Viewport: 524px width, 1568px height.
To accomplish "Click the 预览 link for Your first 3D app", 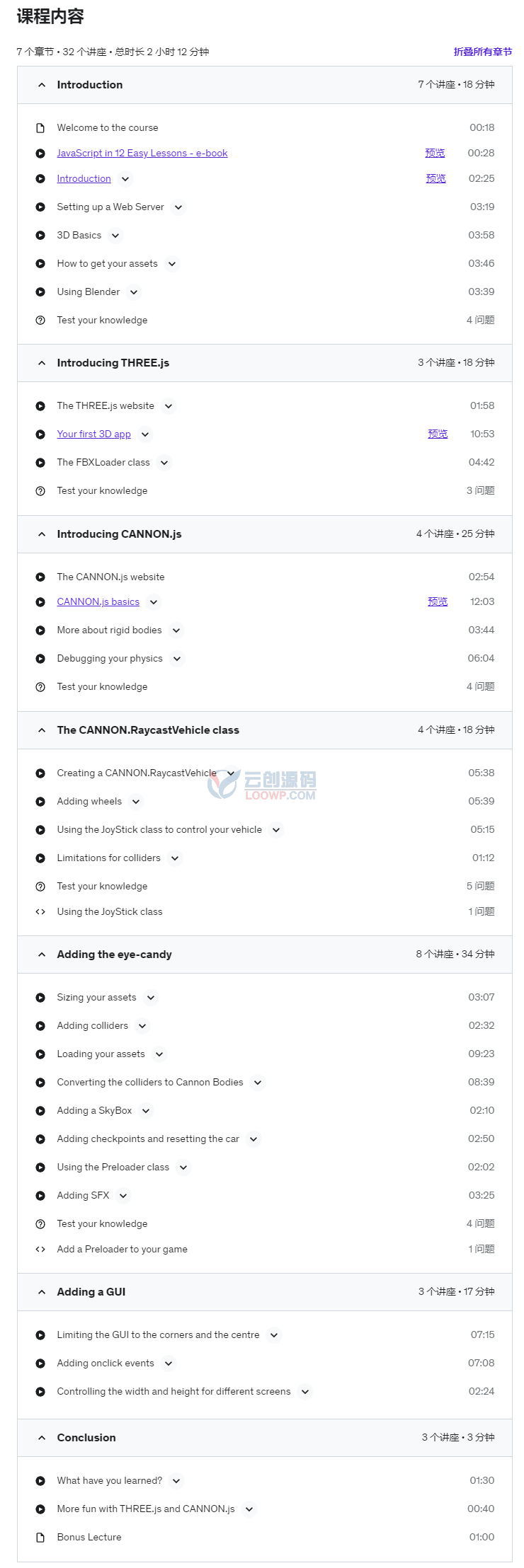I will (x=438, y=434).
